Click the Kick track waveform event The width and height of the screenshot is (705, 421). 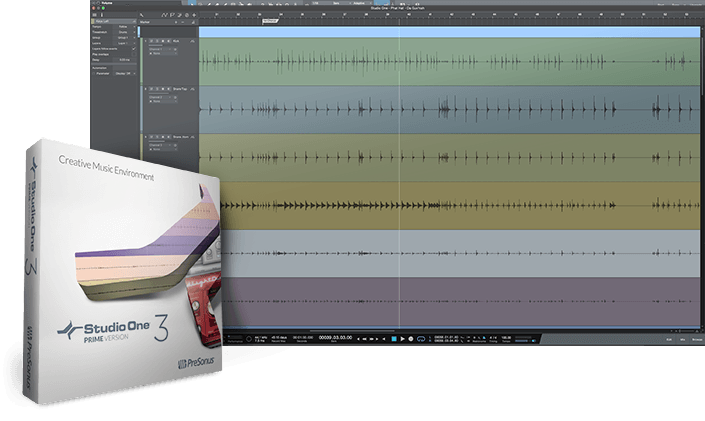click(x=449, y=62)
